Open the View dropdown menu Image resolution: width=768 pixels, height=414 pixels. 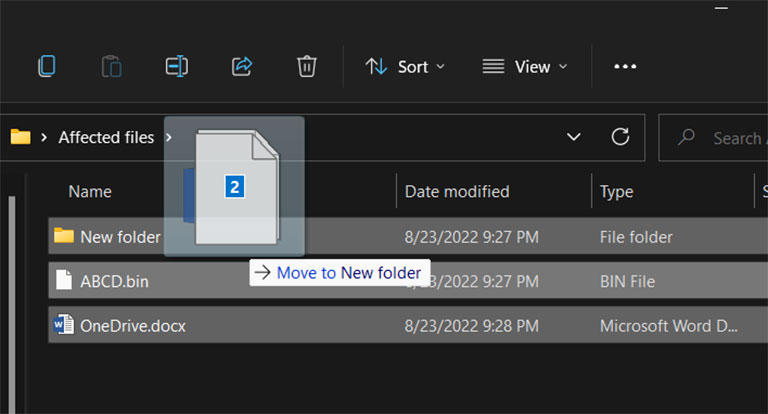(x=525, y=67)
